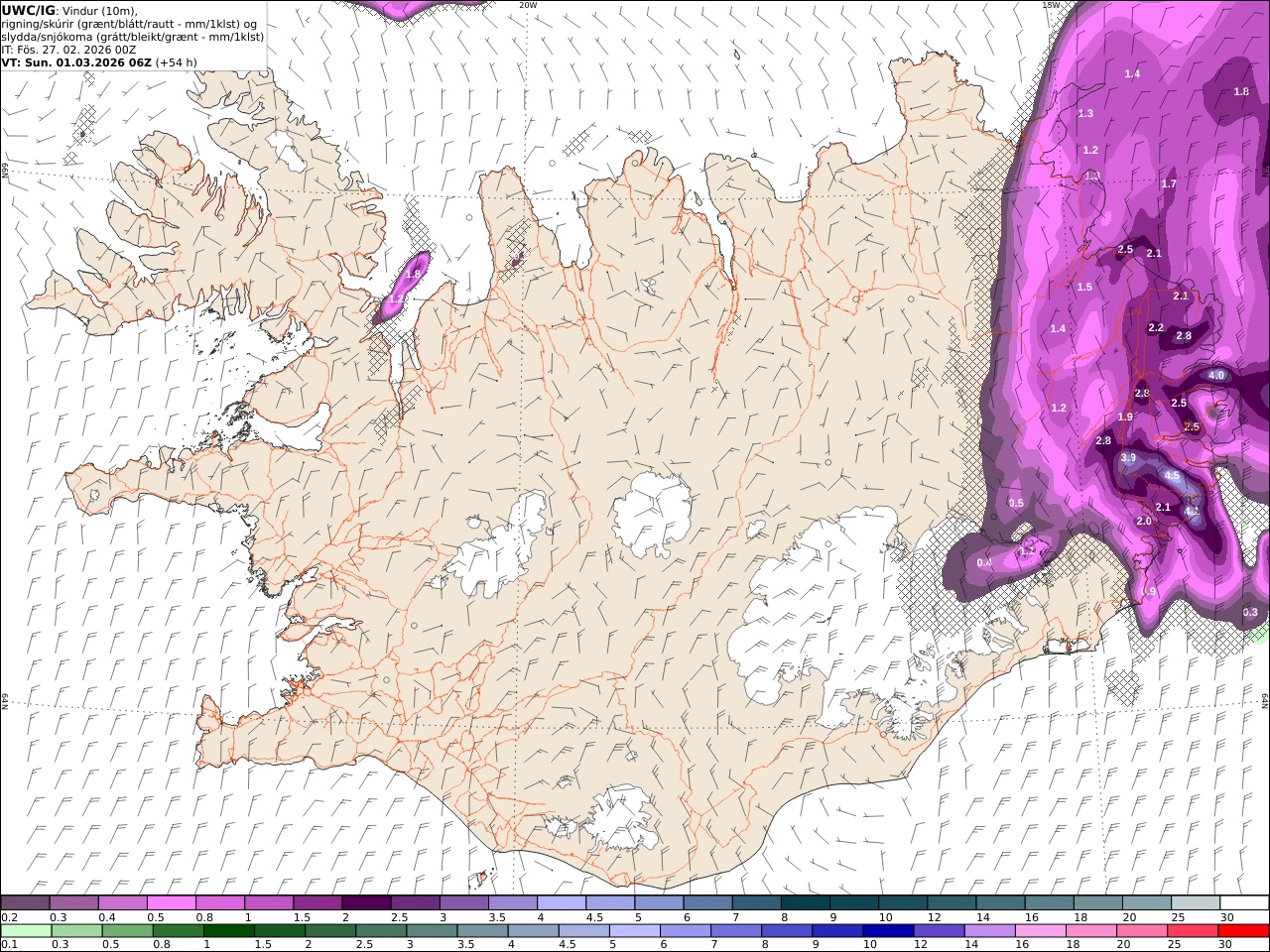Click the 4.5 value over the eastern fjords on map
This screenshot has height=952, width=1270.
point(1172,476)
